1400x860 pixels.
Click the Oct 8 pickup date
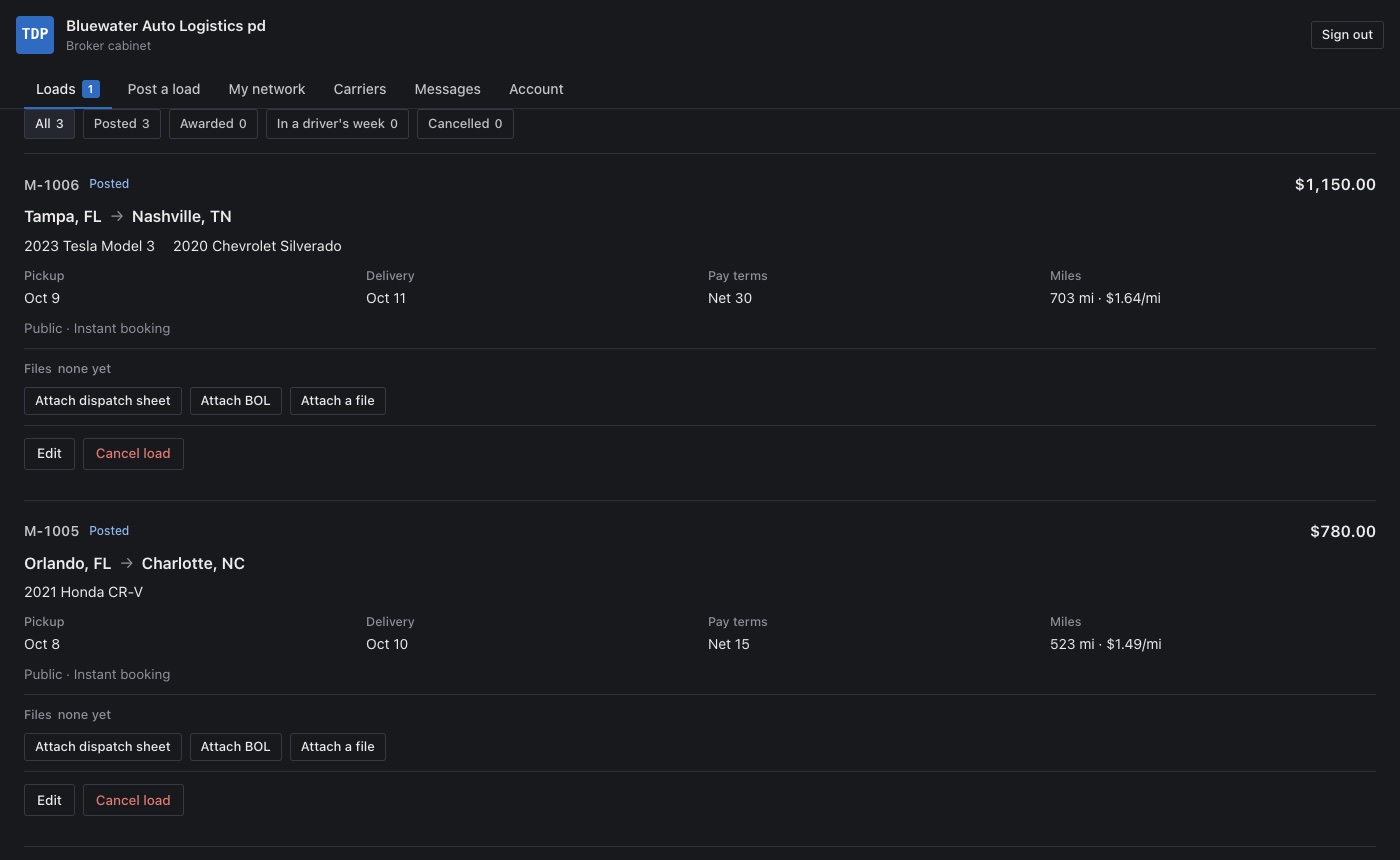[42, 644]
